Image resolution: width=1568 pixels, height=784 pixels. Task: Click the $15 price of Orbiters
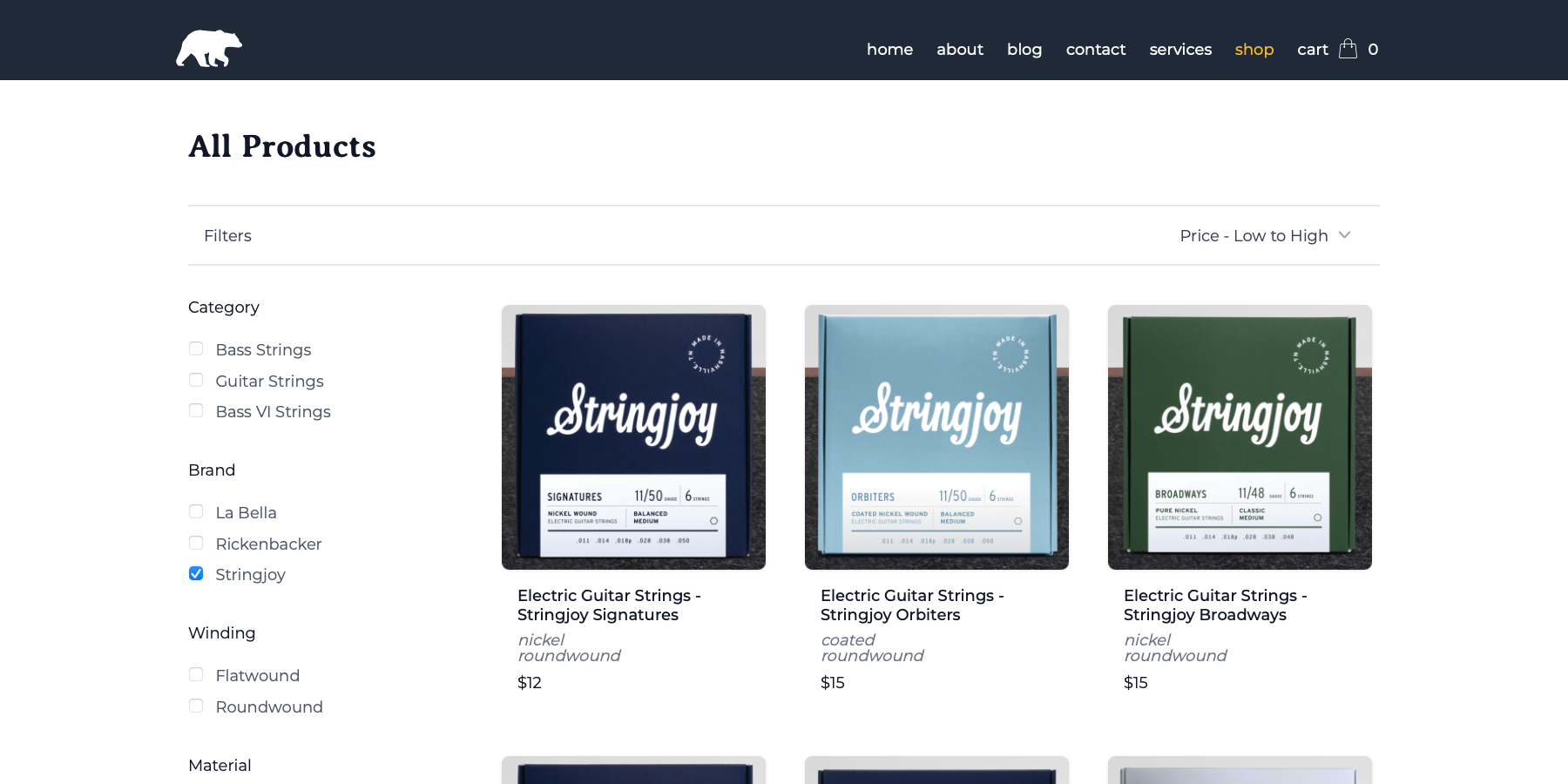coord(833,683)
